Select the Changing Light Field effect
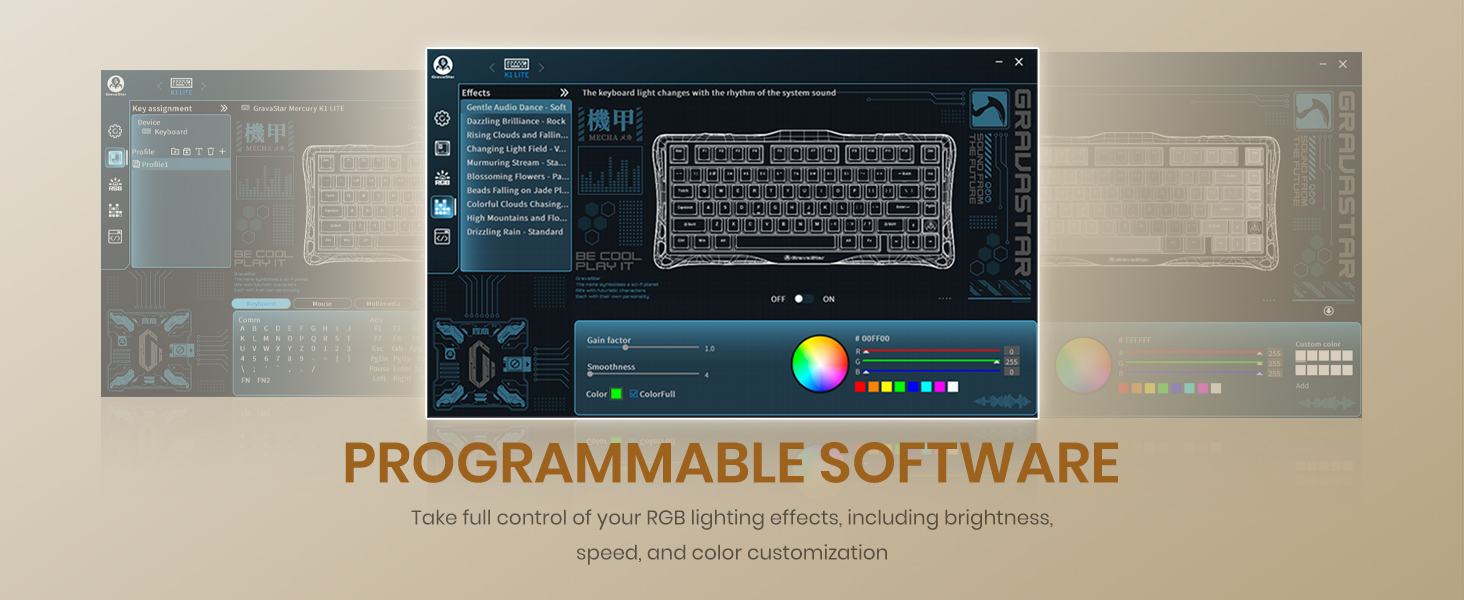 tap(516, 149)
